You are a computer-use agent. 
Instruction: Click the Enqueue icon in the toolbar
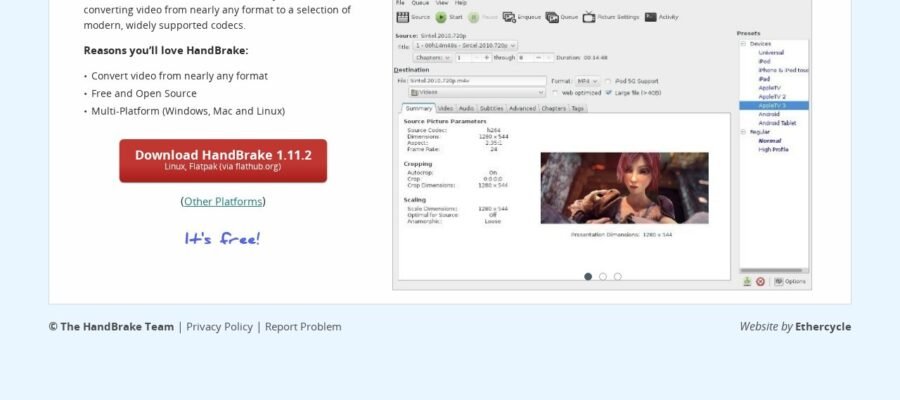[x=509, y=17]
